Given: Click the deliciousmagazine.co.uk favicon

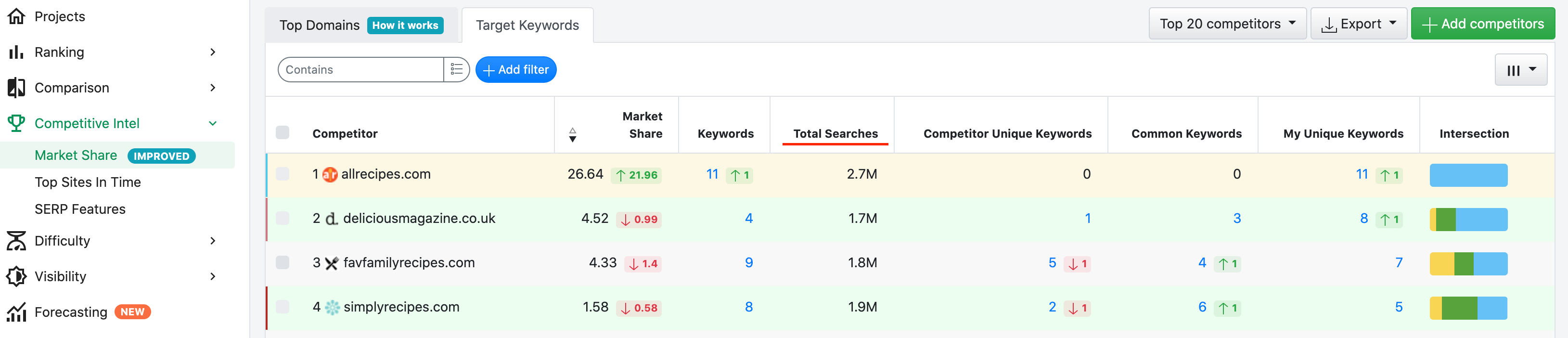Looking at the screenshot, I should [332, 219].
